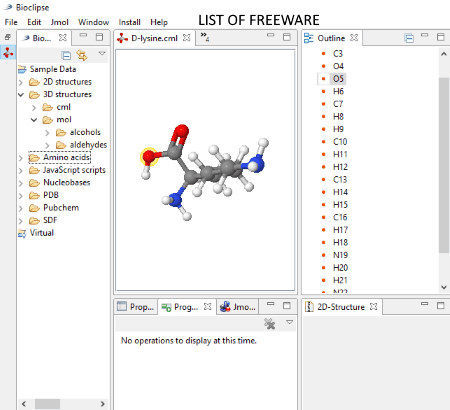This screenshot has height=410, width=450.
Task: Select atom H6 in Outline
Action: 338,91
